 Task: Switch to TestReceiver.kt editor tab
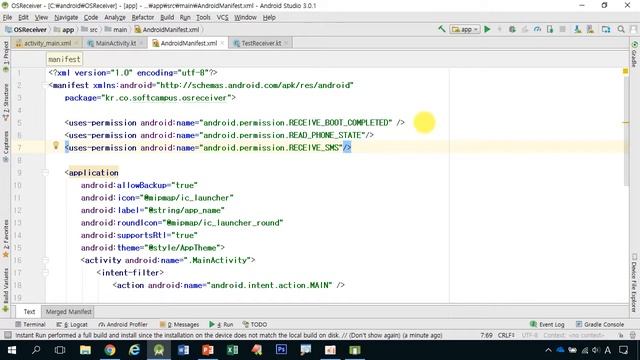261,43
